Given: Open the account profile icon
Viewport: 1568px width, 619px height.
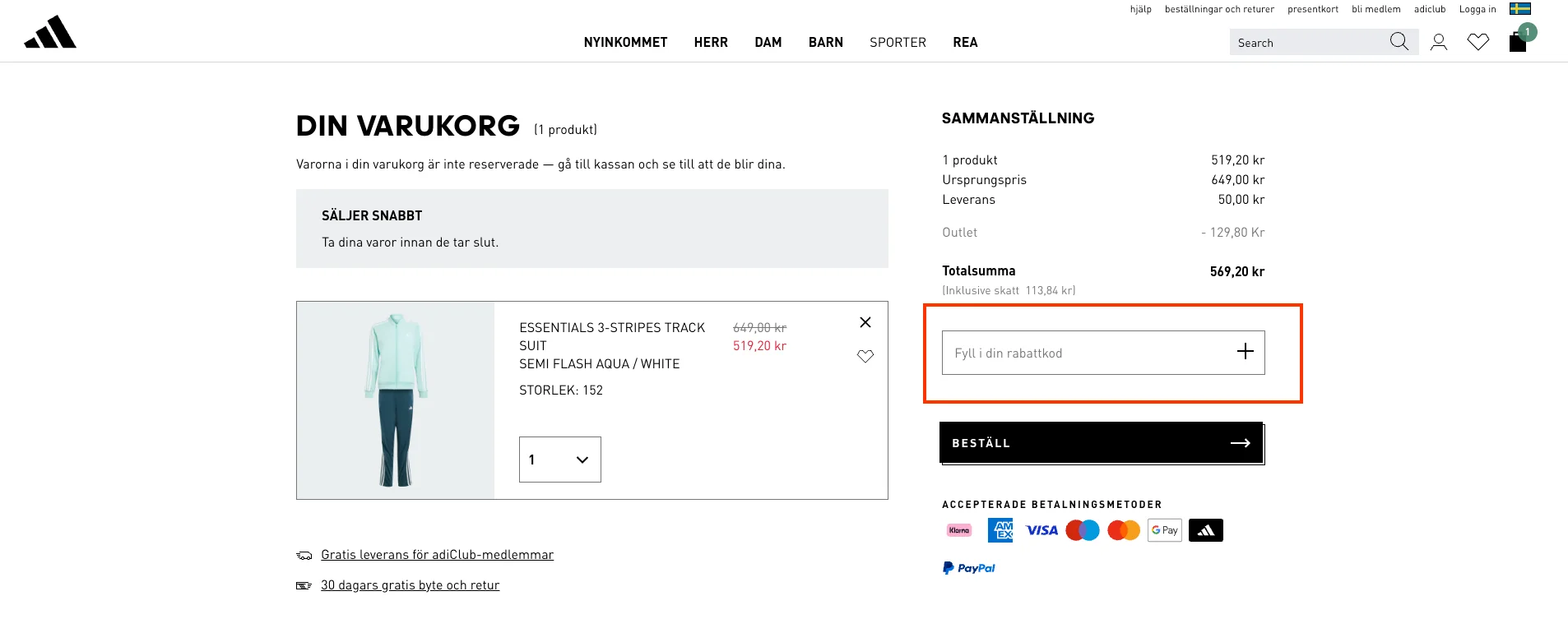Looking at the screenshot, I should point(1438,41).
